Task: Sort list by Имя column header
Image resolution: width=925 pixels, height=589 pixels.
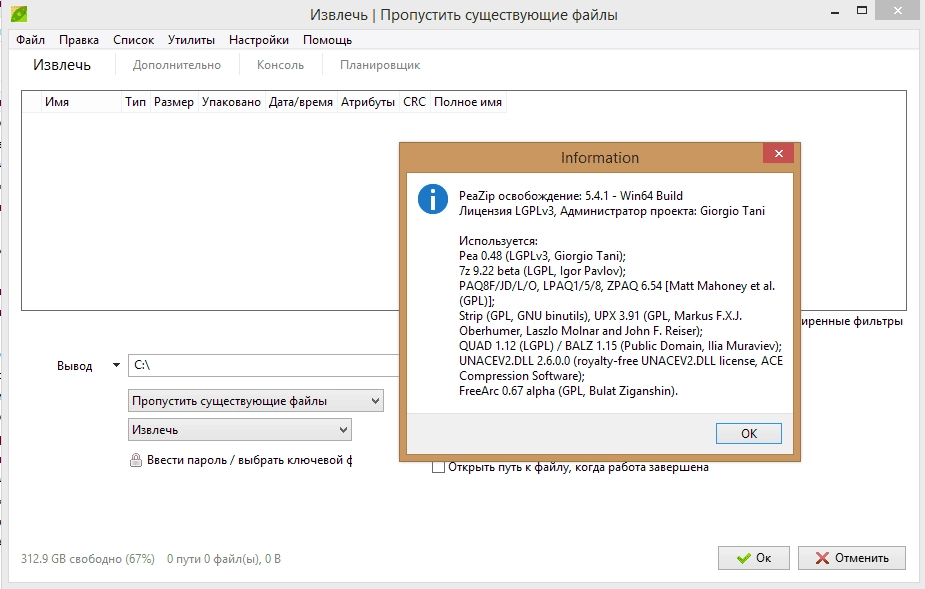Action: pos(80,102)
